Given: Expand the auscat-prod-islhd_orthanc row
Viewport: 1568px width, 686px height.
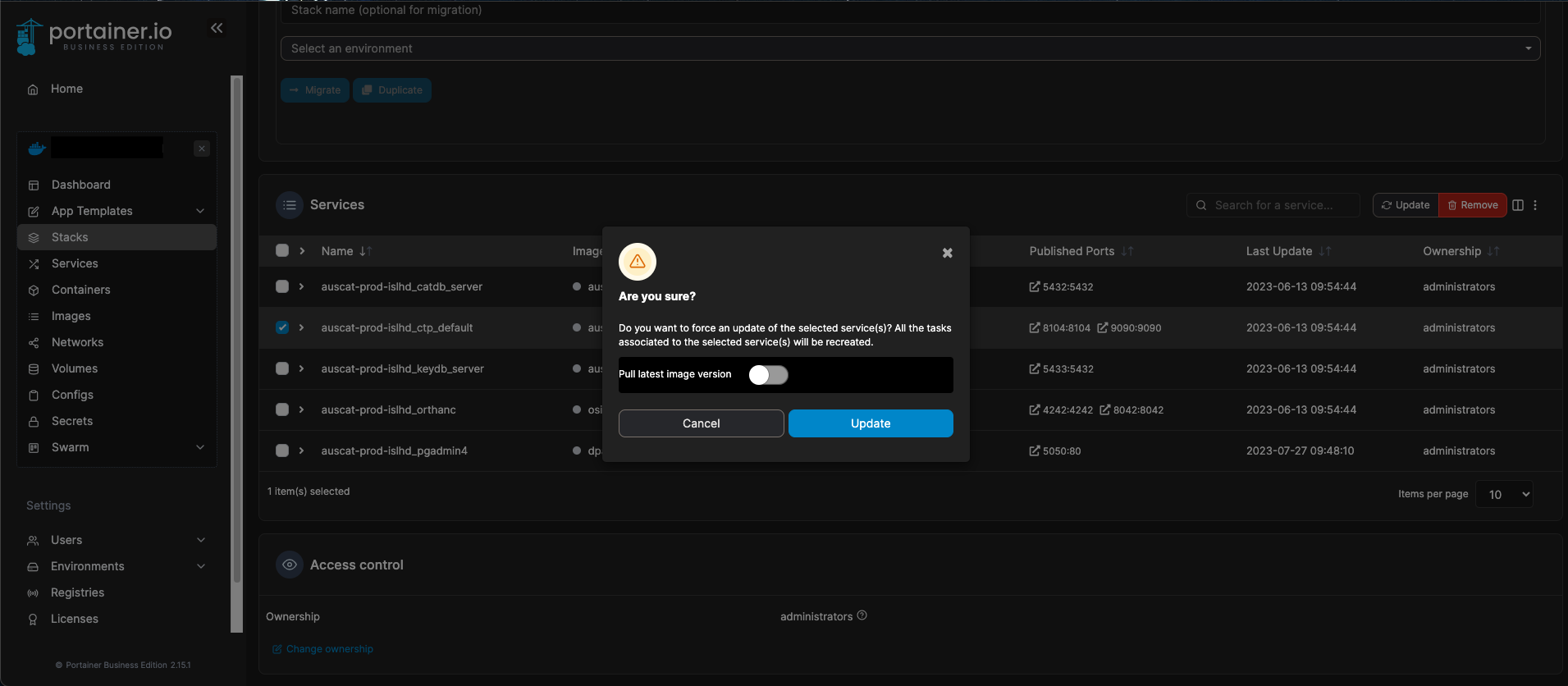Looking at the screenshot, I should [302, 409].
